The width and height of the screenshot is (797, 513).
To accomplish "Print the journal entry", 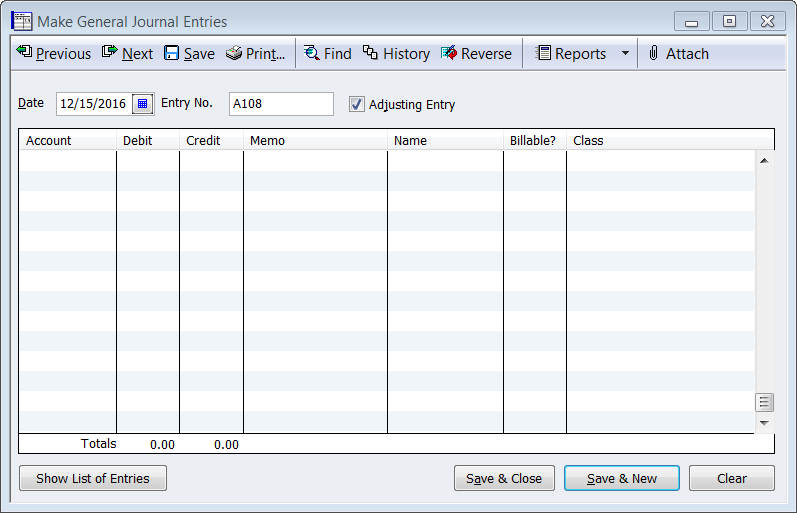I will (x=256, y=54).
